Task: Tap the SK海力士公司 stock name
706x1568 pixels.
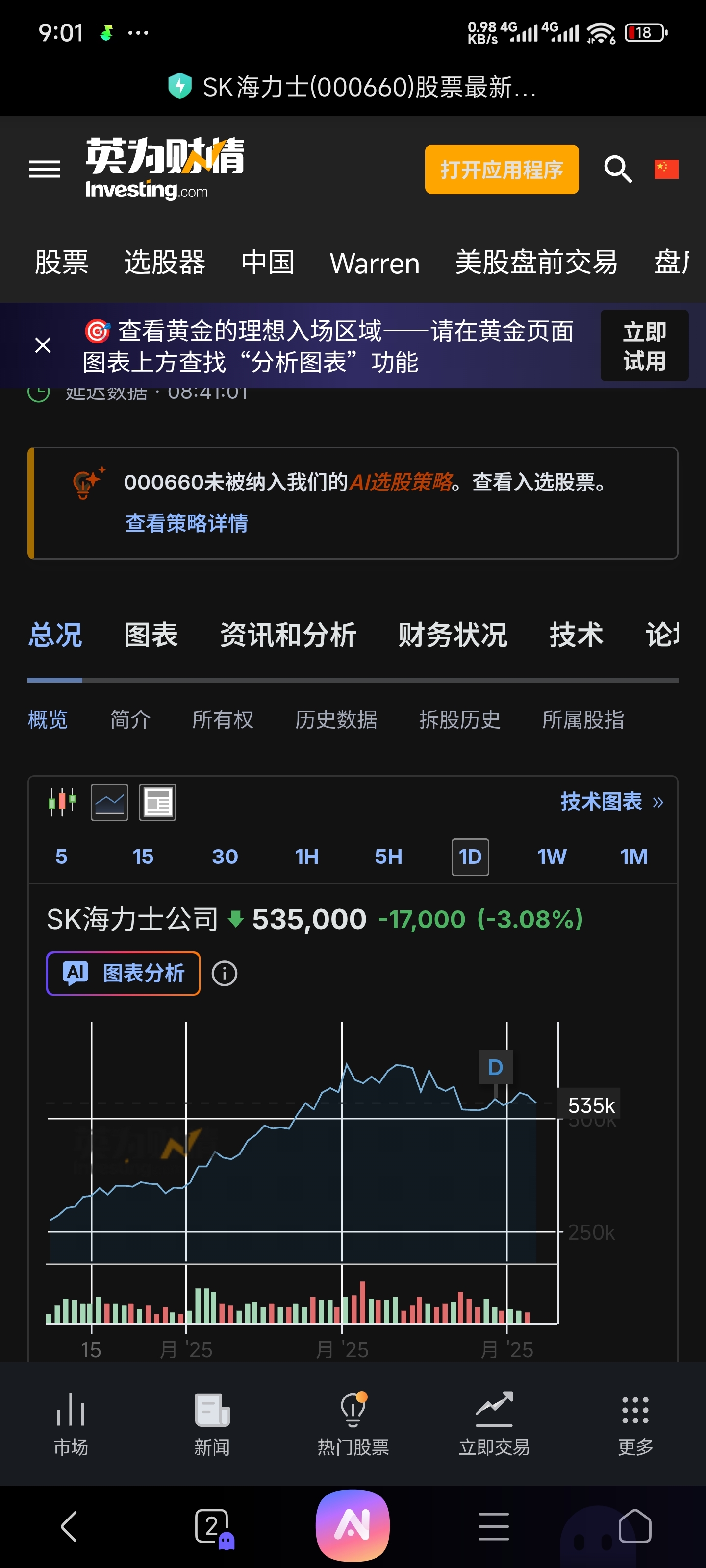Action: pyautogui.click(x=132, y=919)
